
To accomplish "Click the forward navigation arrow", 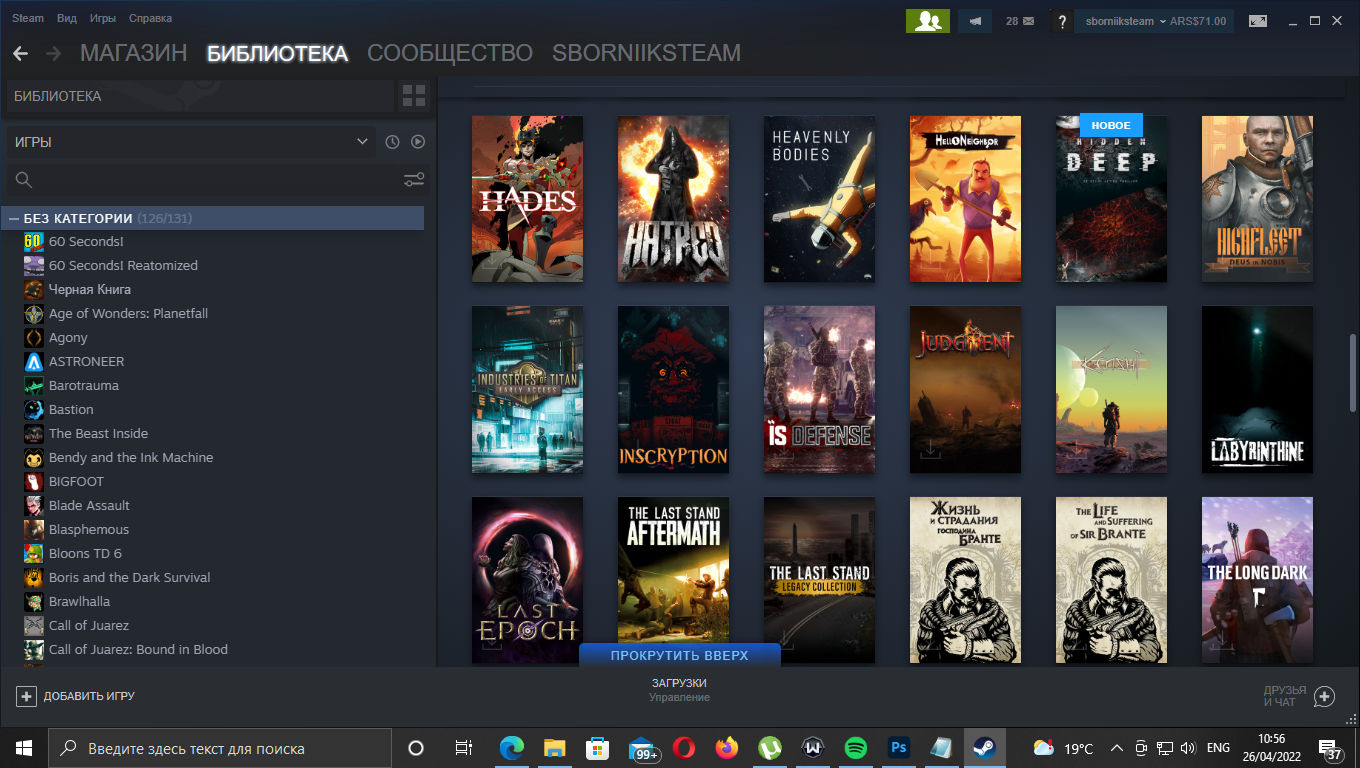I will click(x=53, y=53).
